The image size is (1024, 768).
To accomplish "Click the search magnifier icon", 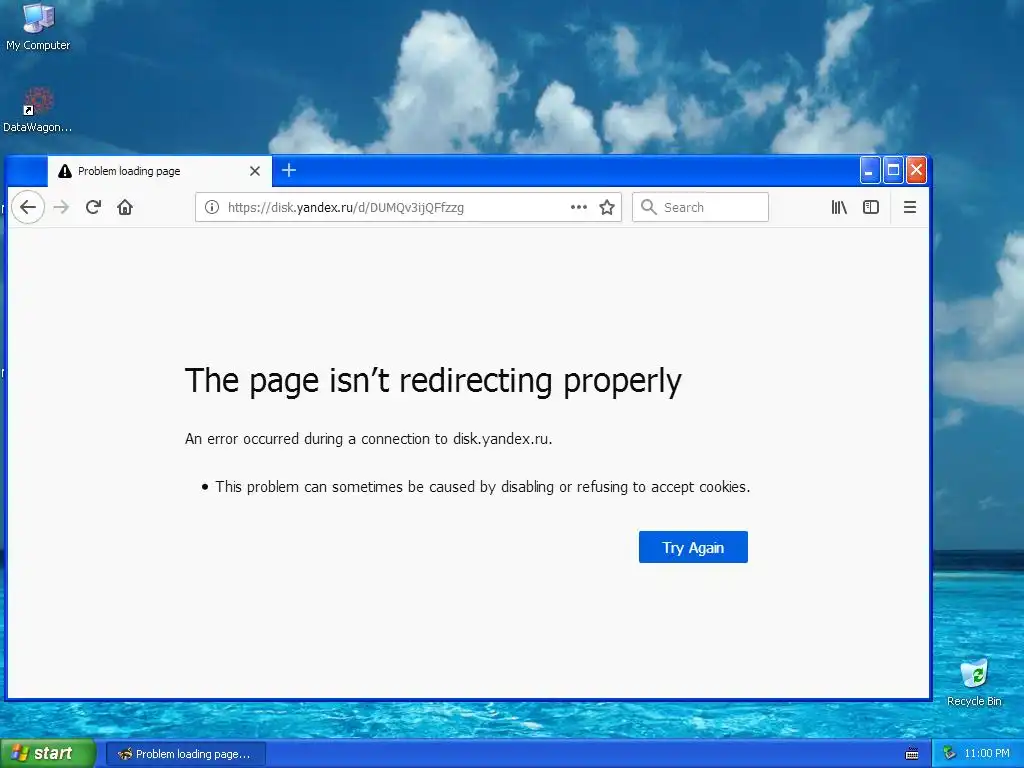I will click(648, 207).
